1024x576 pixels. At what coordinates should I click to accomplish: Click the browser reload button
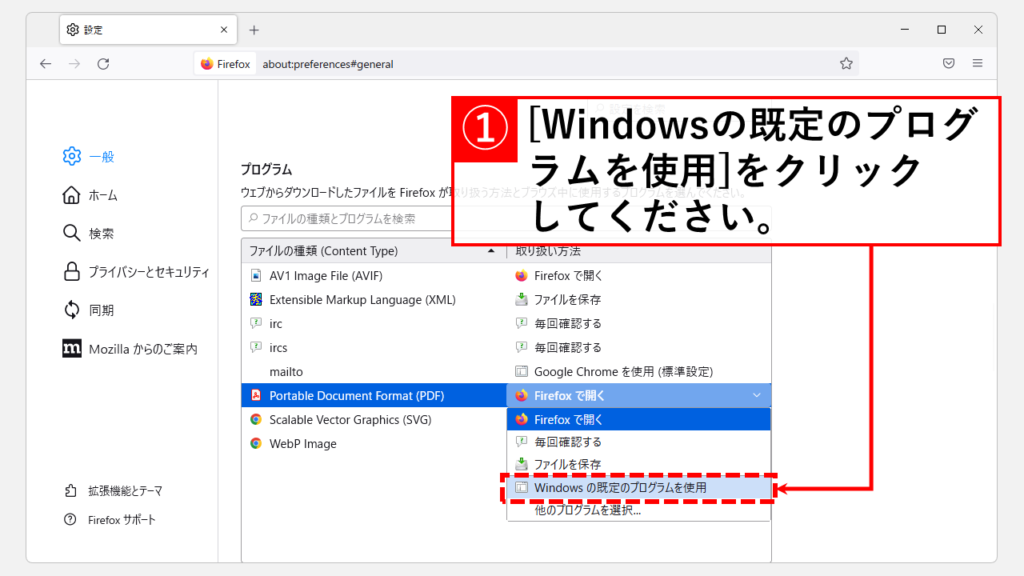click(103, 63)
